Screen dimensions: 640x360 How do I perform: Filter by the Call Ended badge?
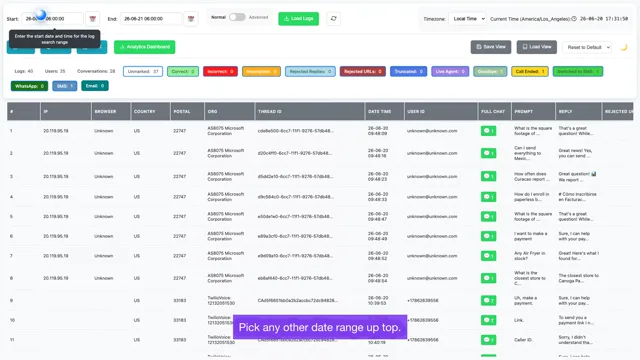click(530, 71)
